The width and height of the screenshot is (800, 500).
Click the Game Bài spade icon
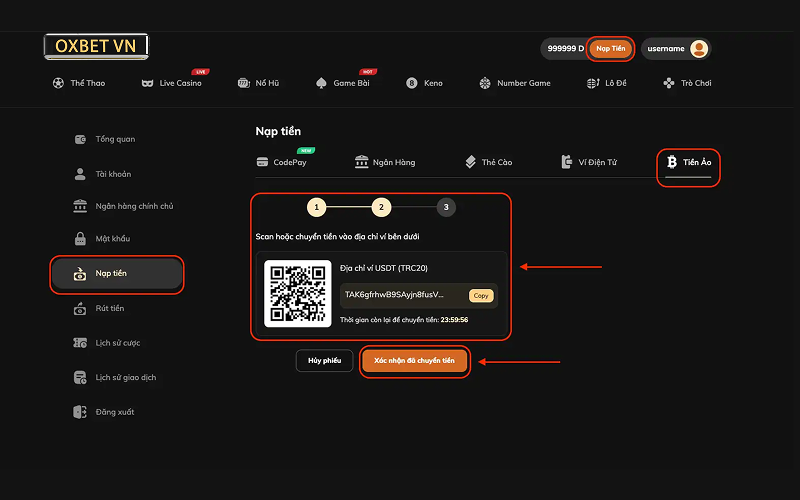click(322, 83)
